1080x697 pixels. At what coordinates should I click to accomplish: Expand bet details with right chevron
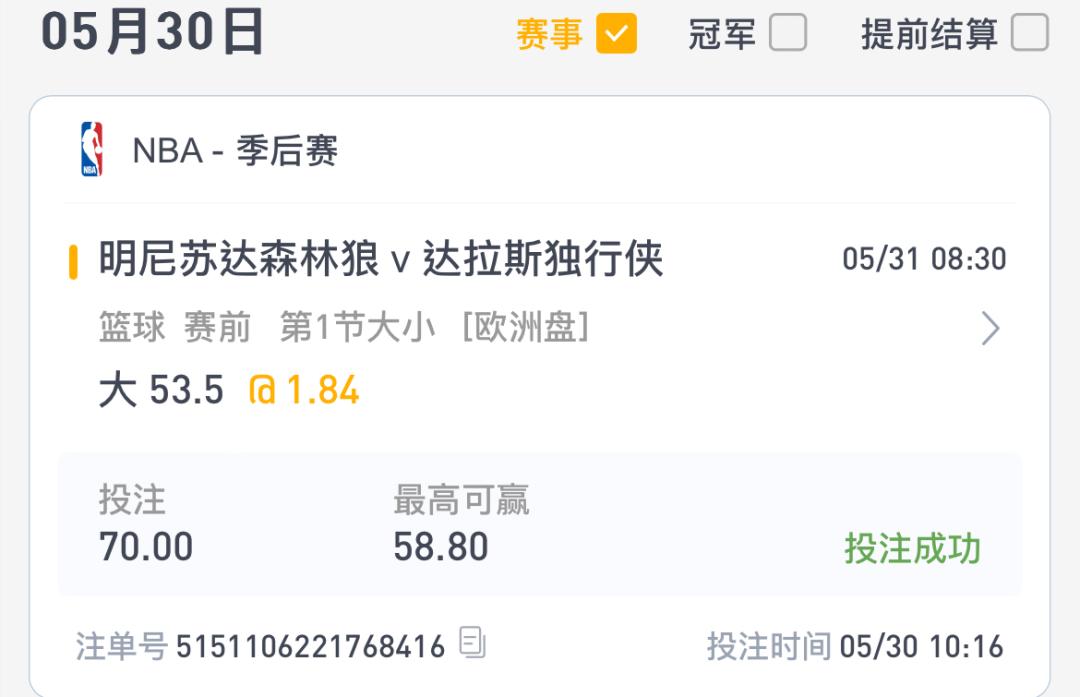(990, 329)
